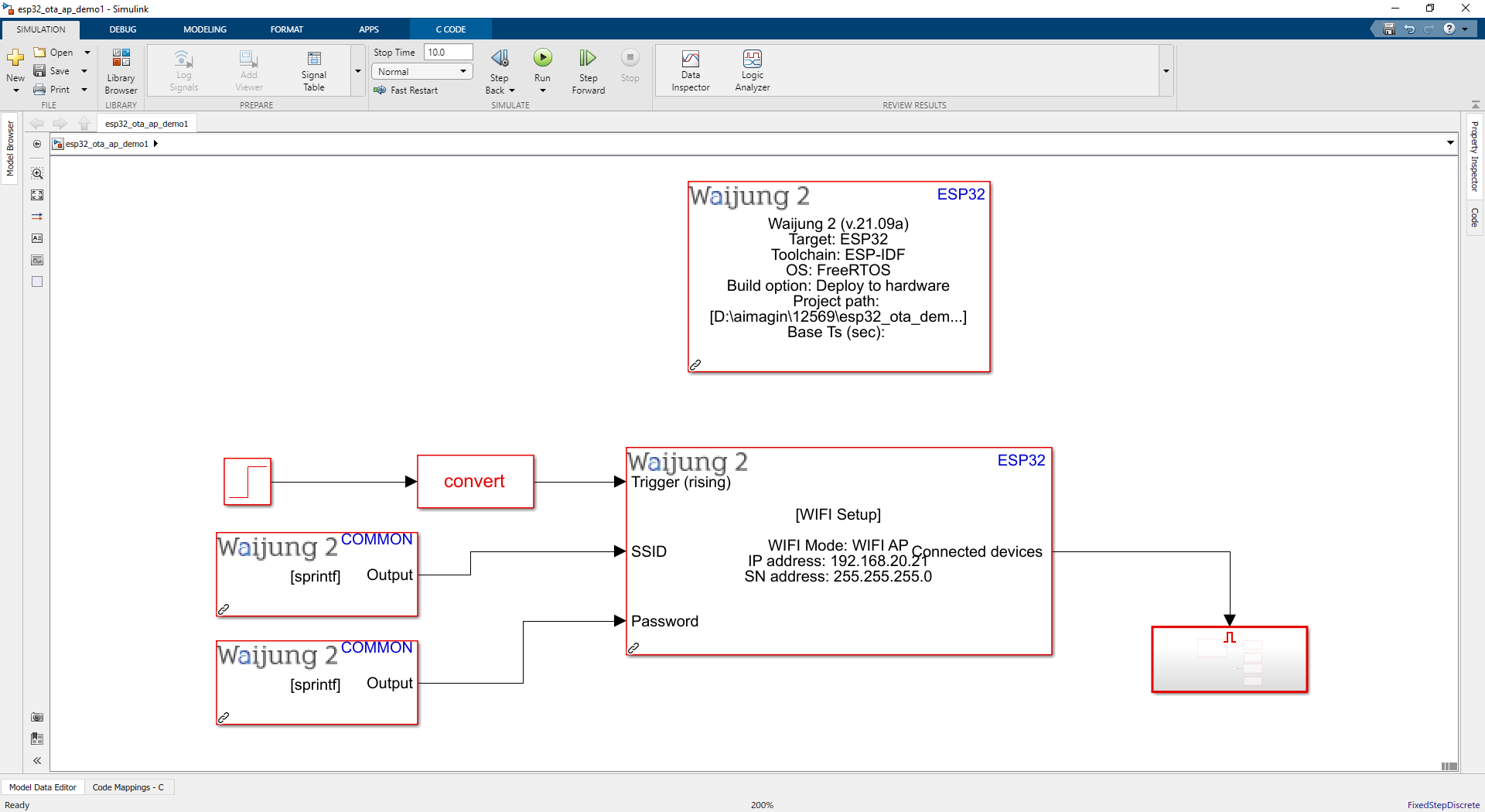Viewport: 1485px width, 812px height.
Task: Open the Model Data Editor pane
Action: [x=43, y=787]
